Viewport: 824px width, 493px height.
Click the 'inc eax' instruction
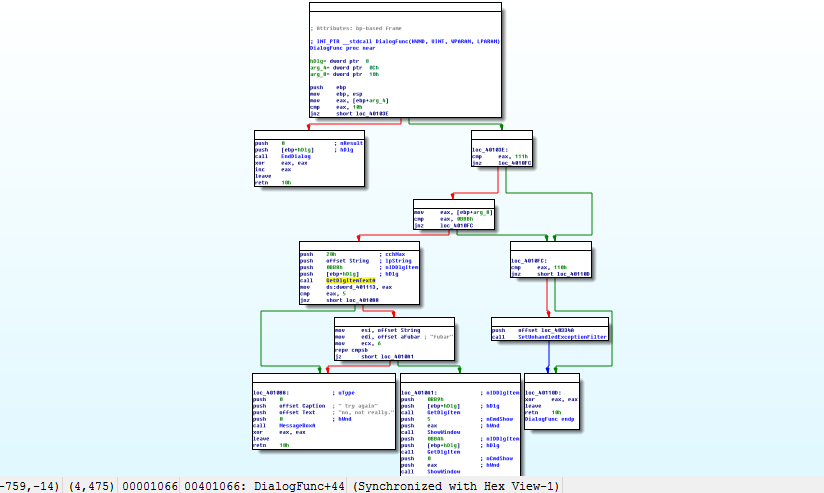click(x=273, y=169)
